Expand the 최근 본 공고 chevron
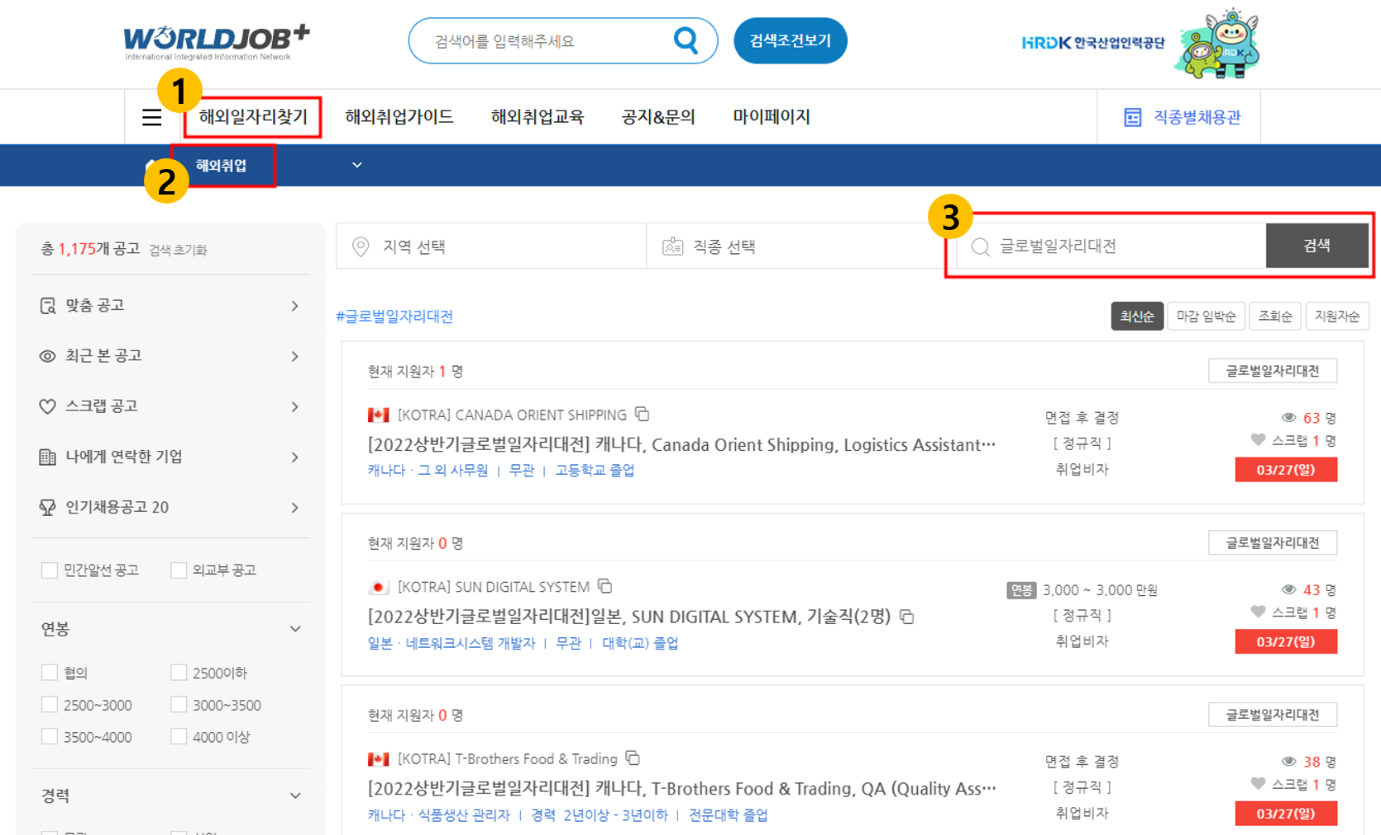 (295, 356)
